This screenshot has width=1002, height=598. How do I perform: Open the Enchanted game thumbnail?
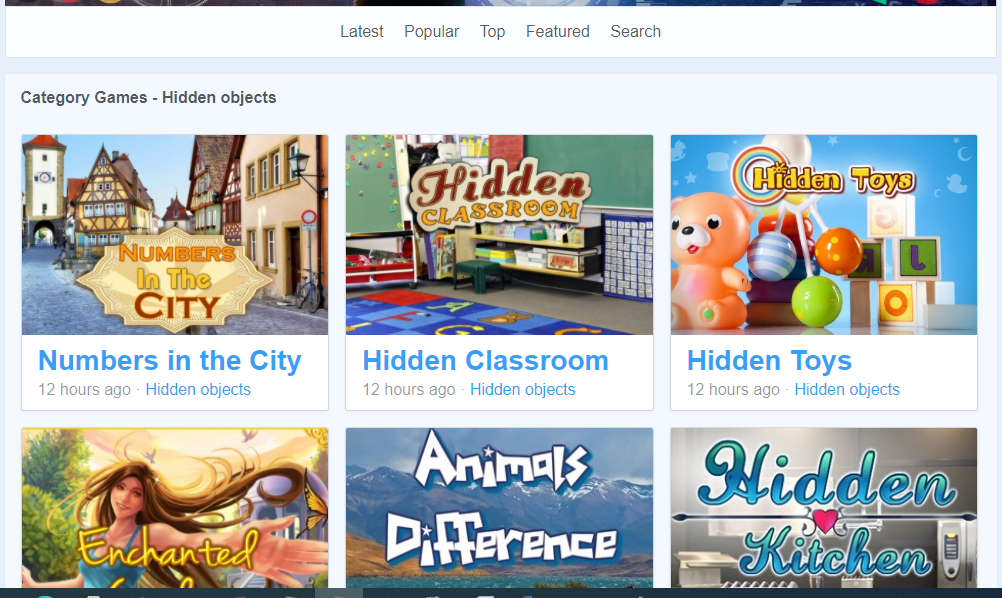[175, 508]
